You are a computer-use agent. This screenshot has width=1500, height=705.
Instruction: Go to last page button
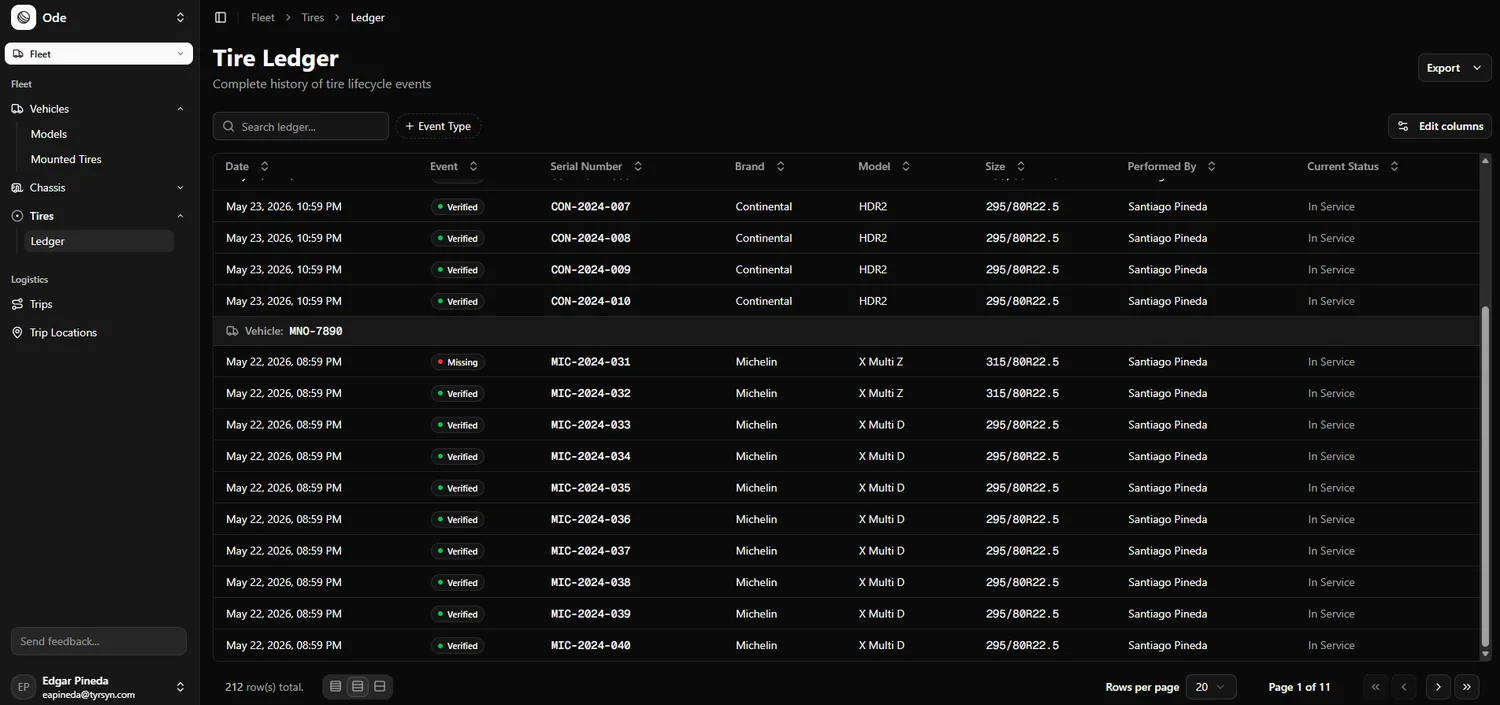coord(1467,687)
